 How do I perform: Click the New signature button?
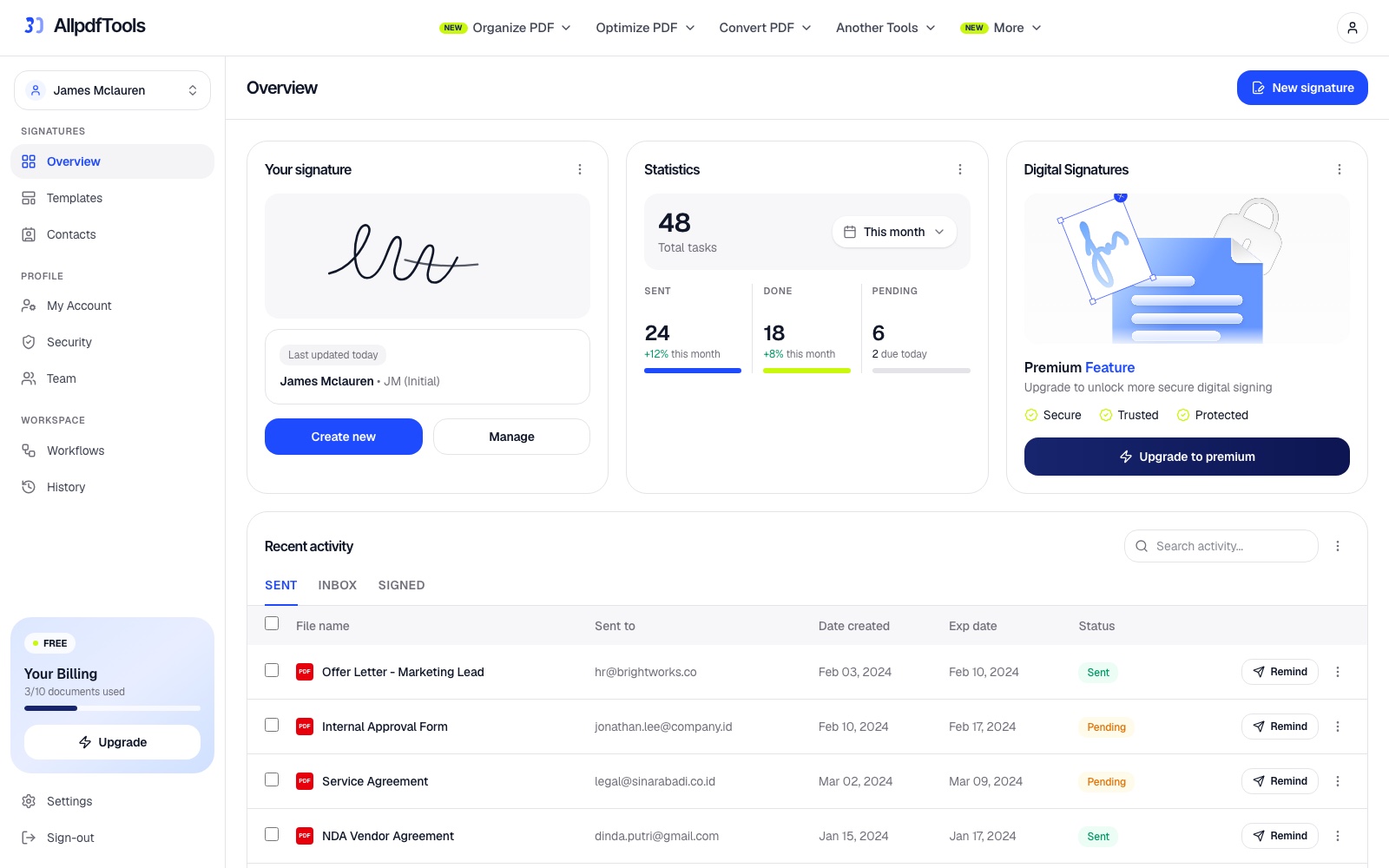[x=1302, y=88]
